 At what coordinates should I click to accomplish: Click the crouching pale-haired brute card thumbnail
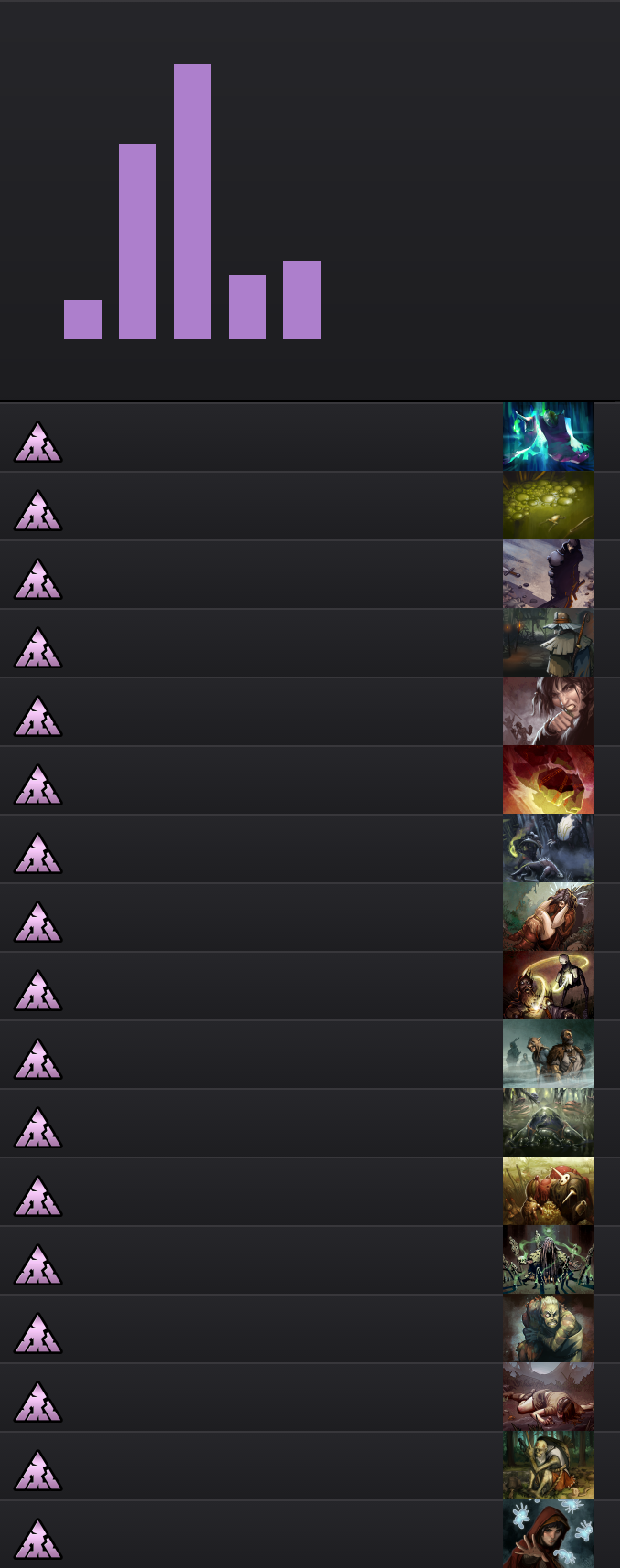(x=549, y=1328)
